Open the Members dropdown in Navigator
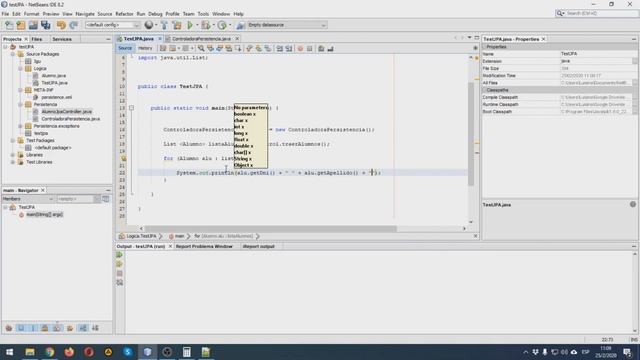This screenshot has height=360, width=640. pos(28,199)
